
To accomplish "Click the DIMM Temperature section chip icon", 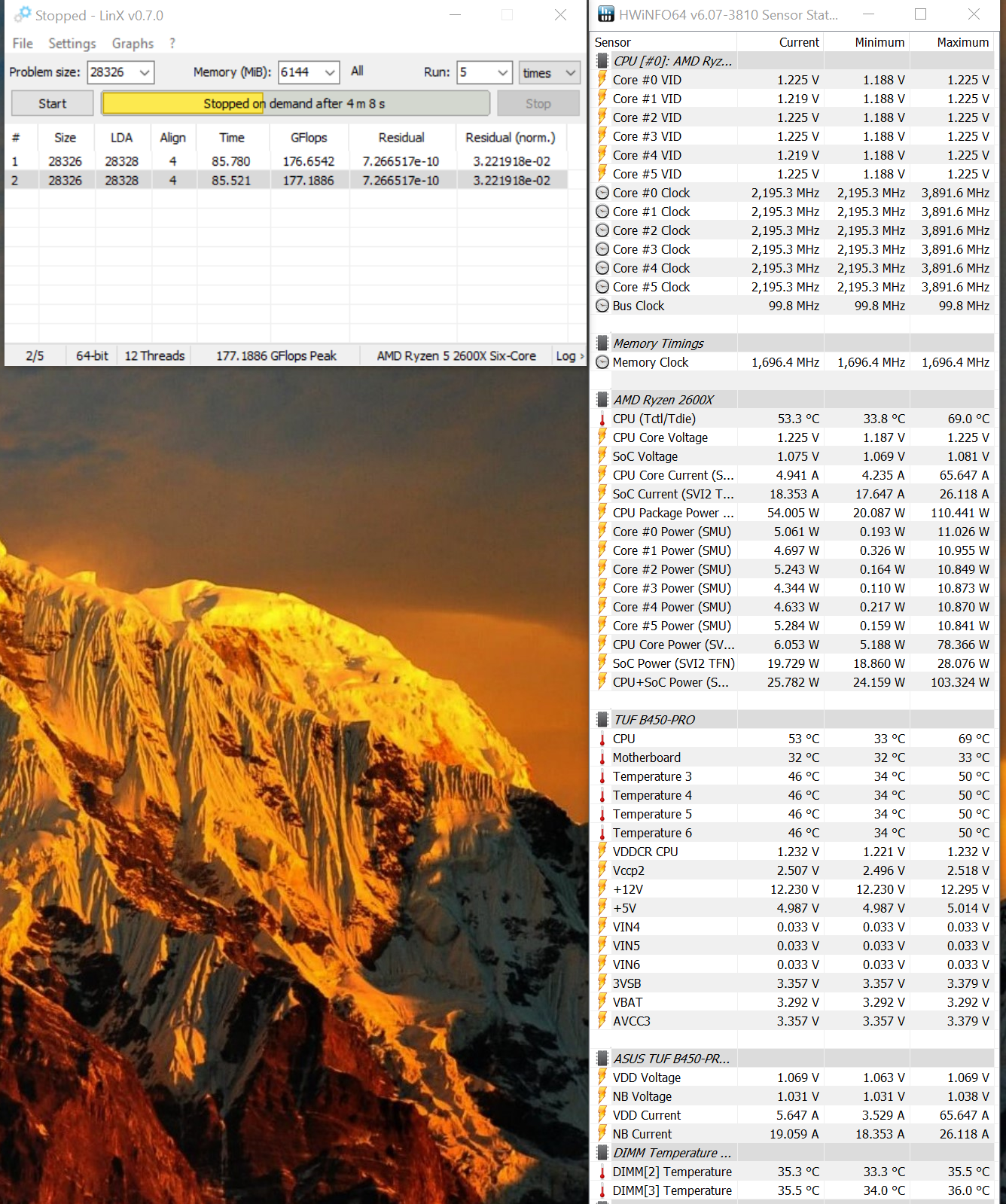I will point(602,1153).
